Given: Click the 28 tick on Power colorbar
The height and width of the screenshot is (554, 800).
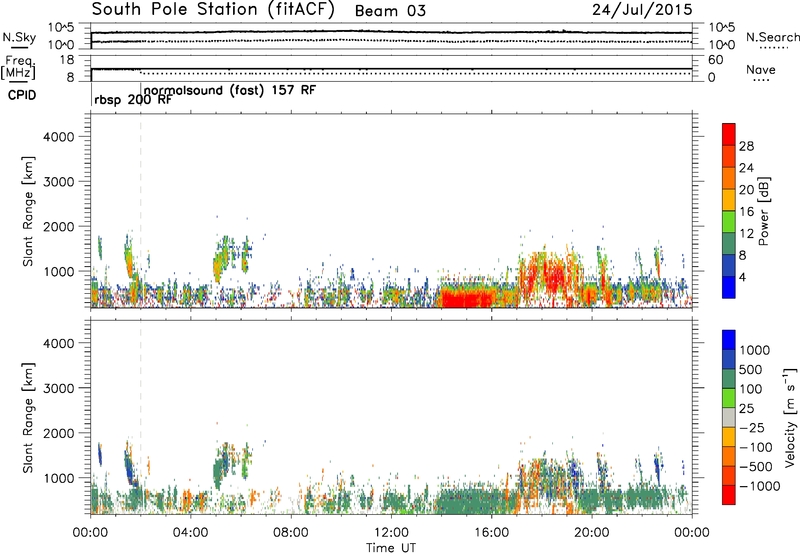Looking at the screenshot, I should point(746,146).
